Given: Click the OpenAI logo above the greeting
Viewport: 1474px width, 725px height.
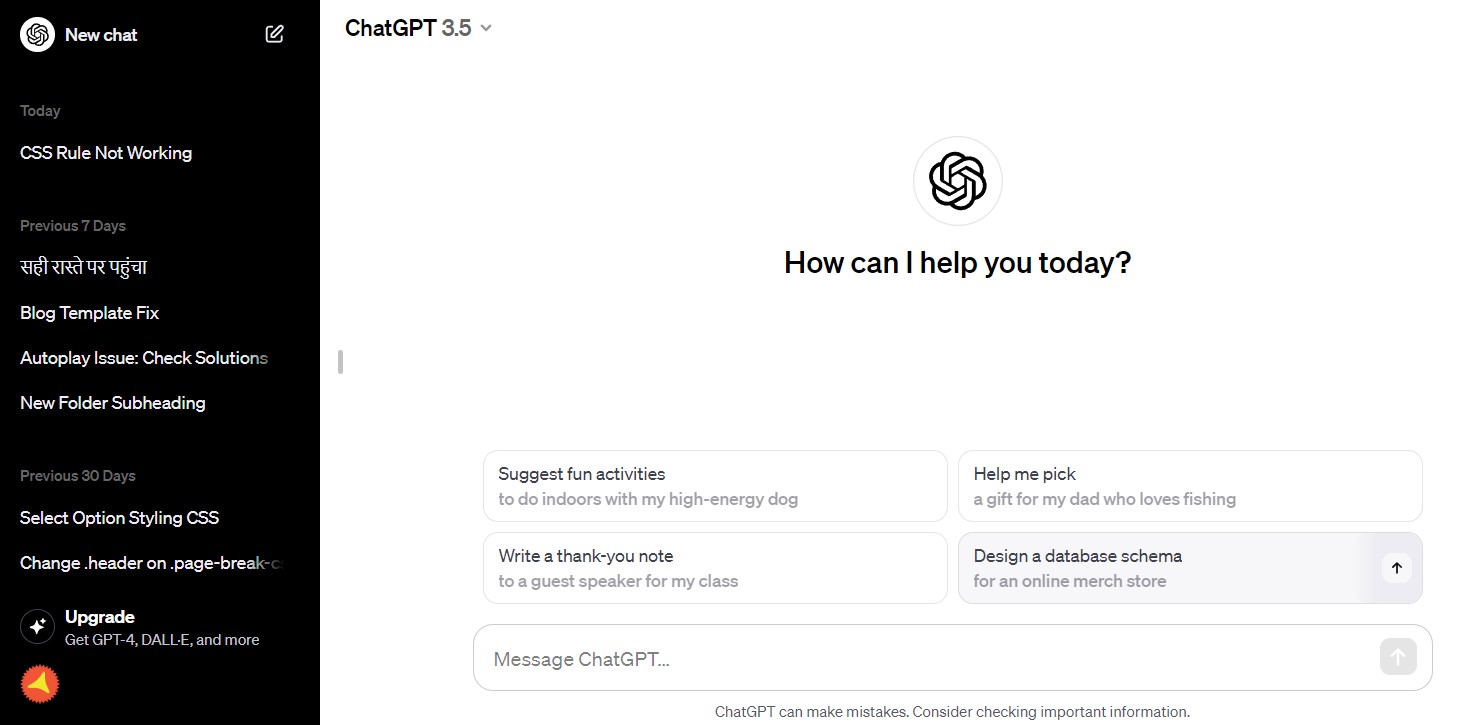Looking at the screenshot, I should click(956, 180).
